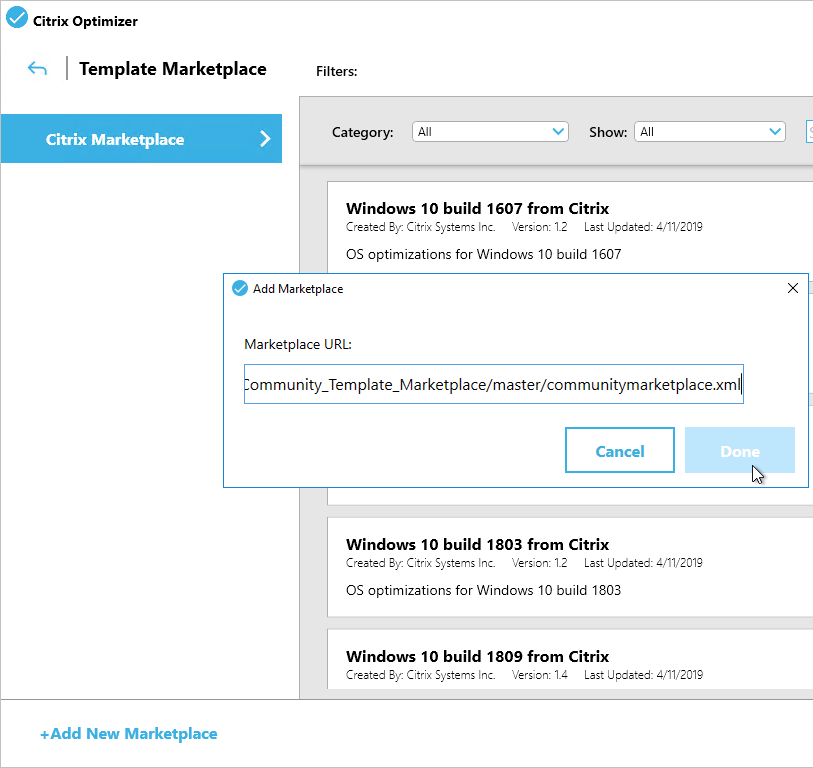Click the search box beside Show filter

[x=809, y=132]
